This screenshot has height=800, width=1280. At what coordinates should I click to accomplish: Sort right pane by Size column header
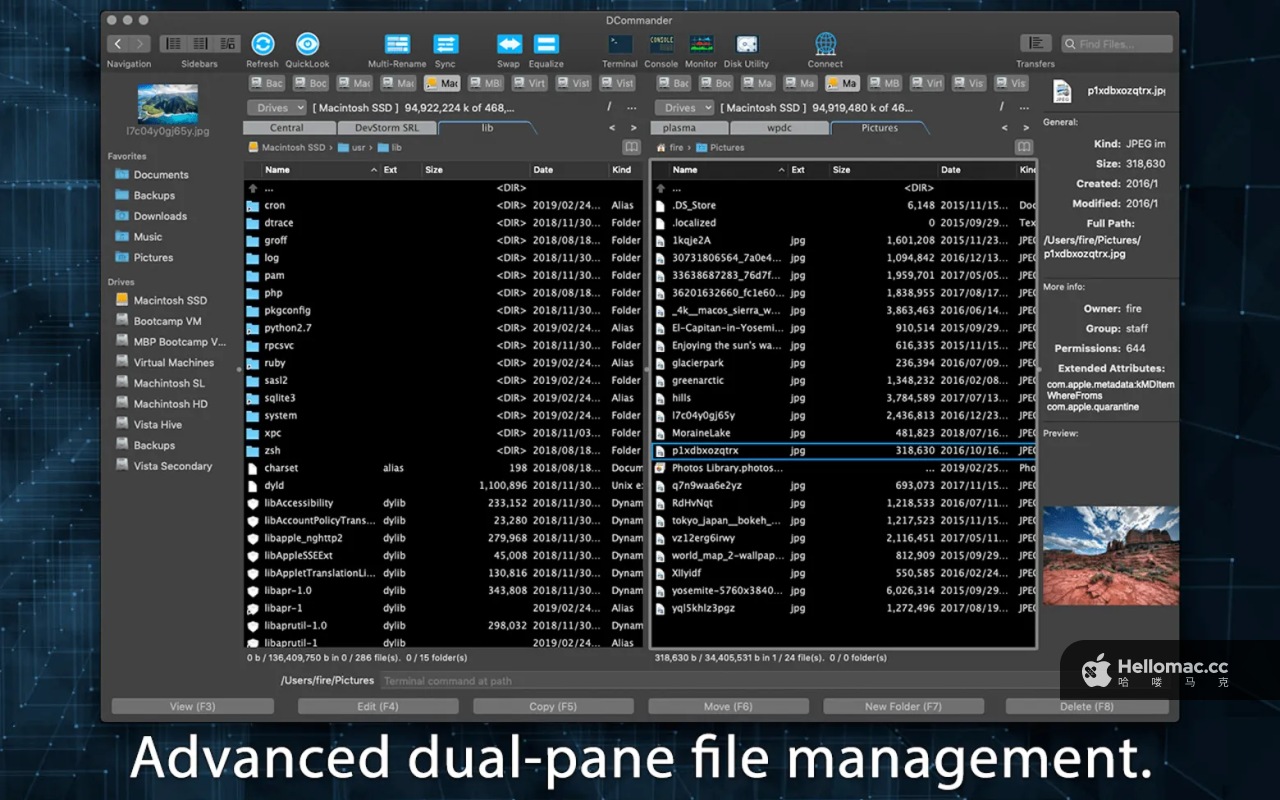pyautogui.click(x=884, y=170)
